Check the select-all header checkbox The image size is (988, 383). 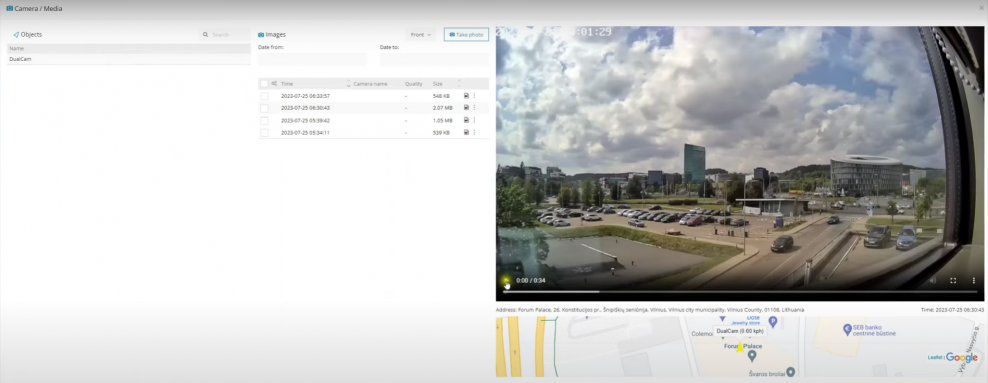(x=264, y=83)
